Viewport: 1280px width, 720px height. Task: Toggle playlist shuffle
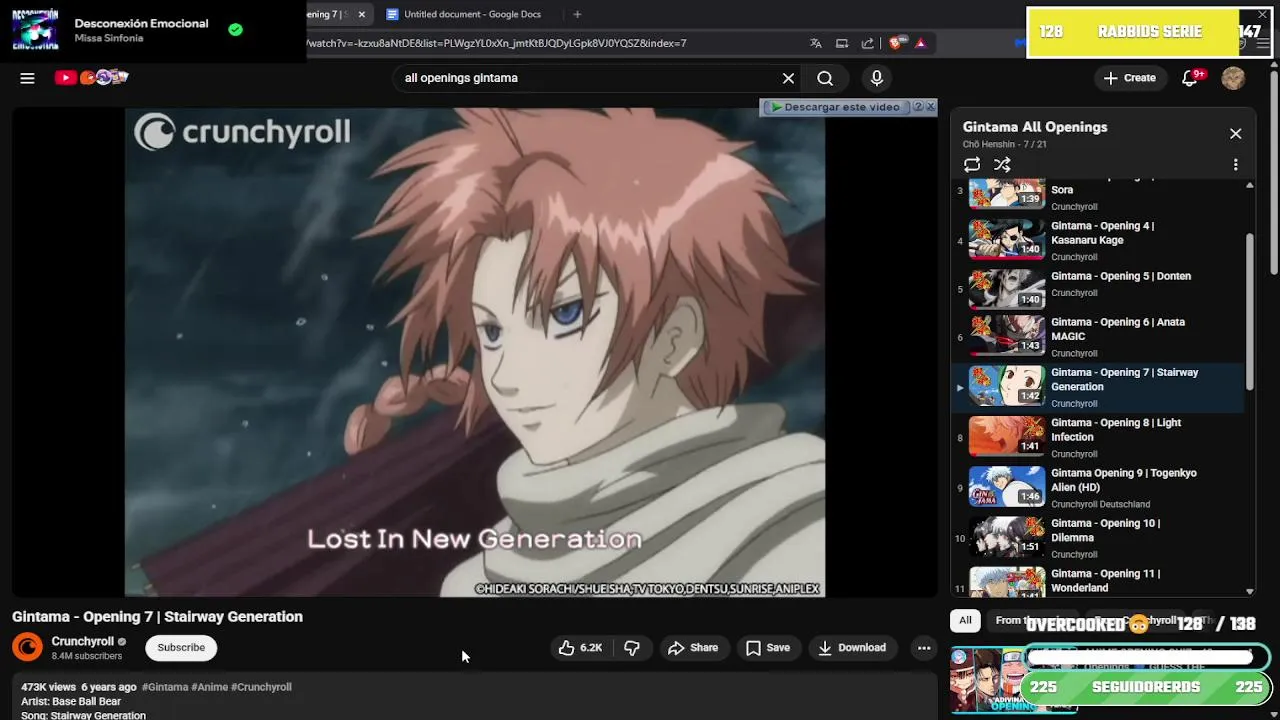click(1002, 165)
